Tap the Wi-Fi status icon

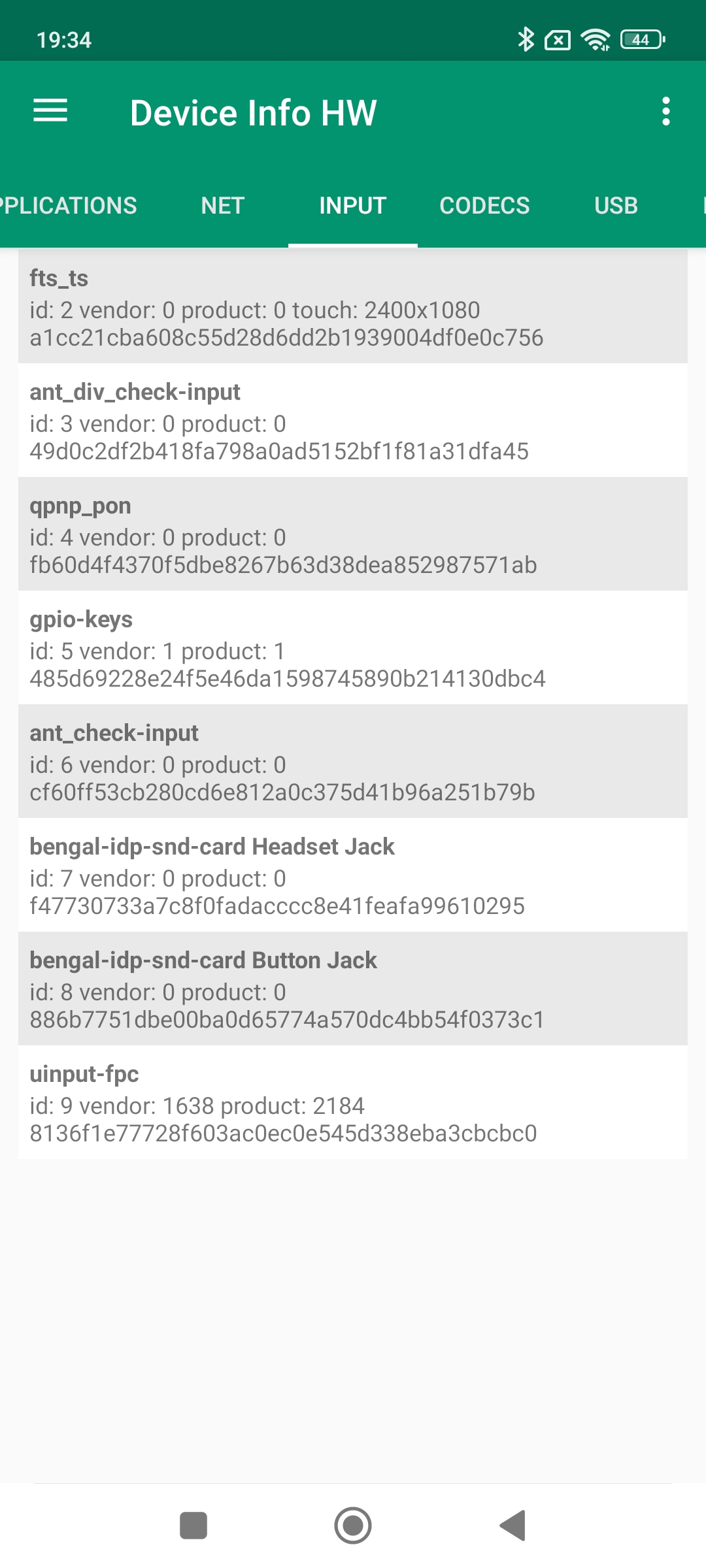(596, 40)
